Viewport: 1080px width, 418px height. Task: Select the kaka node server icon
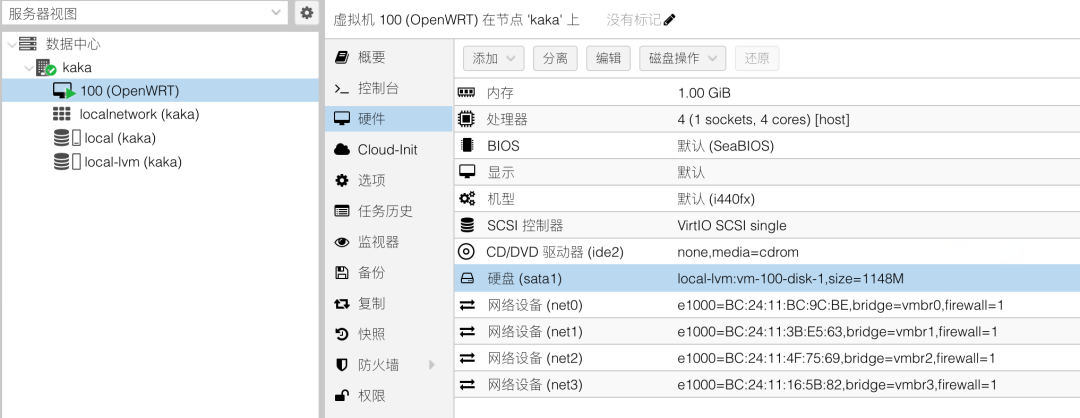point(46,67)
